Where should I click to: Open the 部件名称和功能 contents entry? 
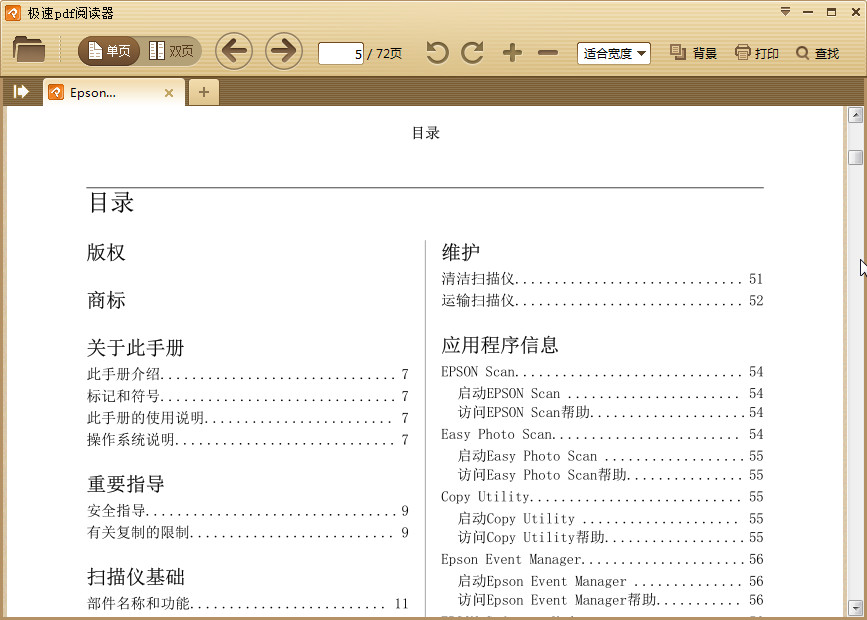[x=248, y=603]
